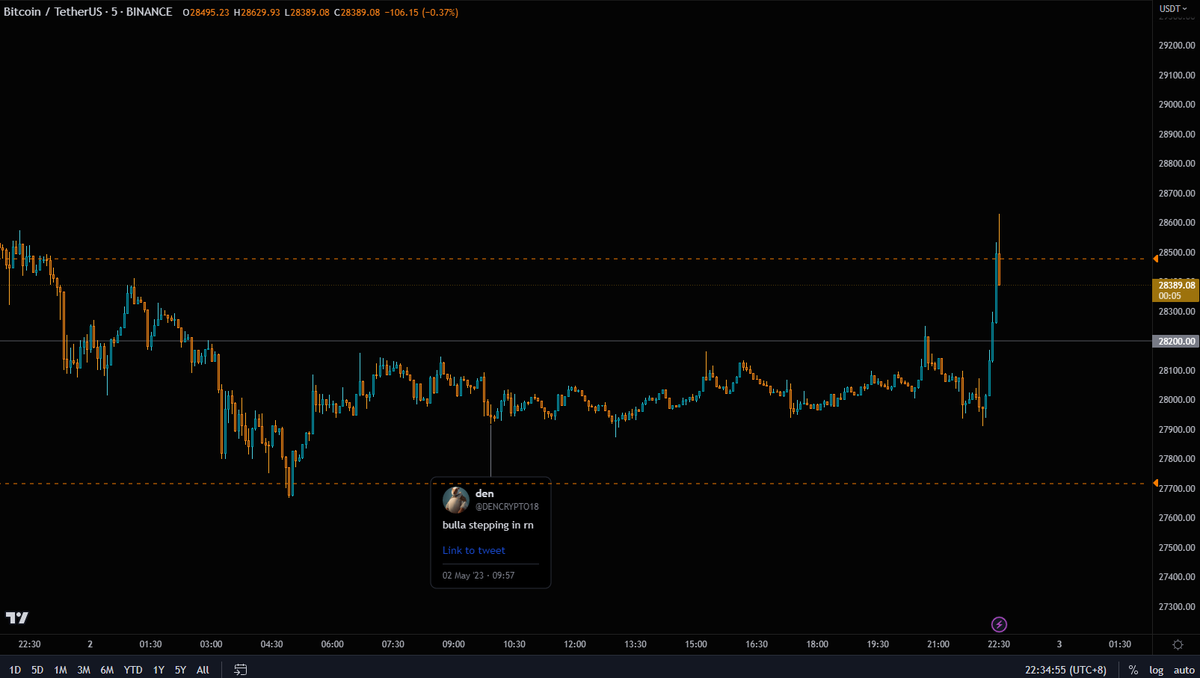Click the 09:00 time axis label

pyautogui.click(x=453, y=644)
